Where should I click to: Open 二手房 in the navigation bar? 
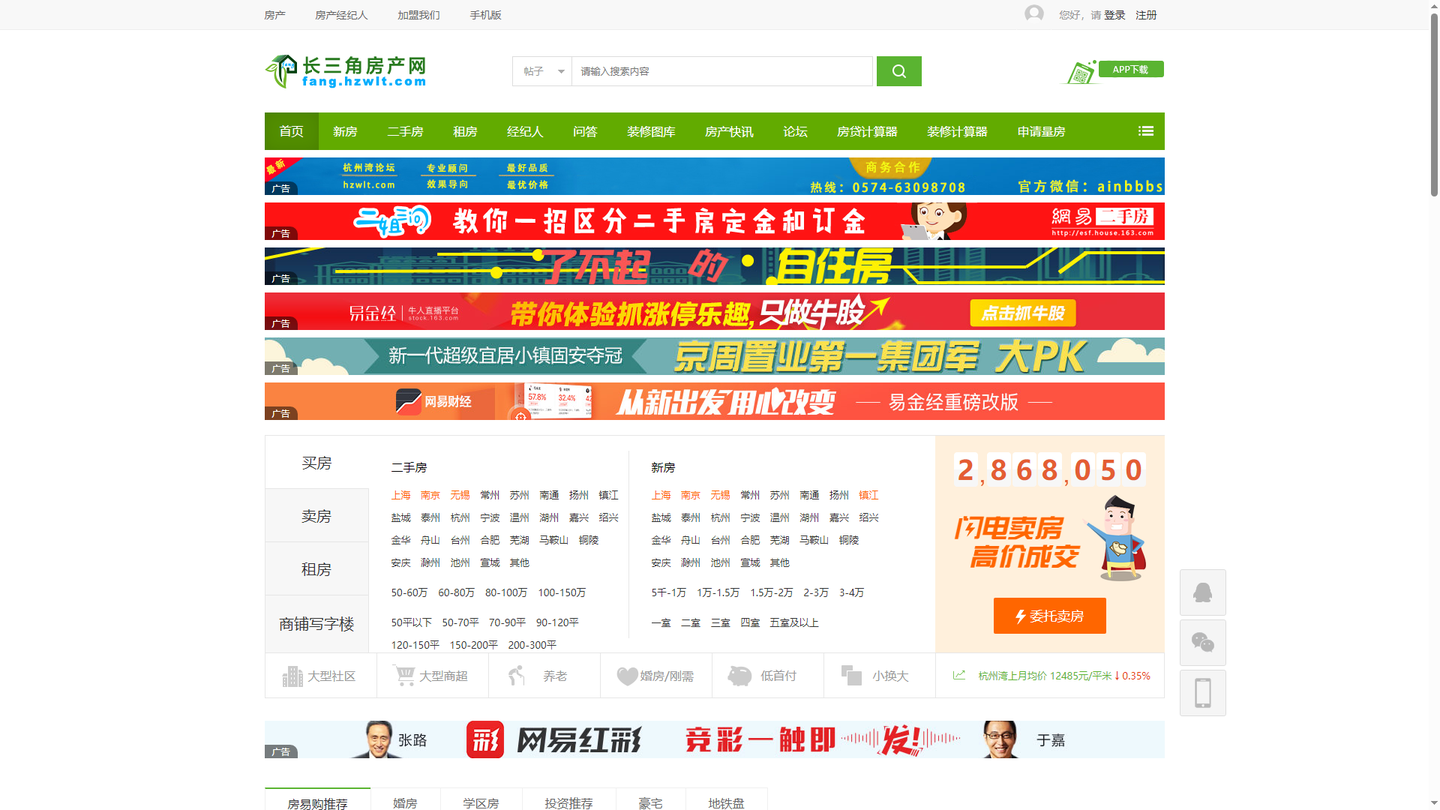click(x=405, y=131)
